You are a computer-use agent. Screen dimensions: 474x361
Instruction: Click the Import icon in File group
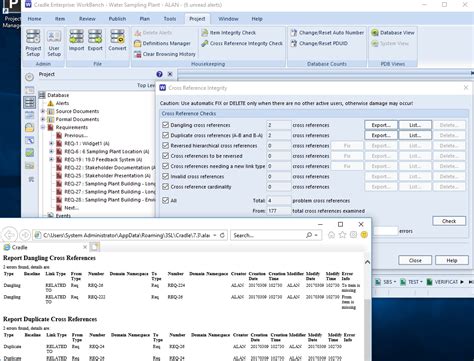[x=76, y=40]
